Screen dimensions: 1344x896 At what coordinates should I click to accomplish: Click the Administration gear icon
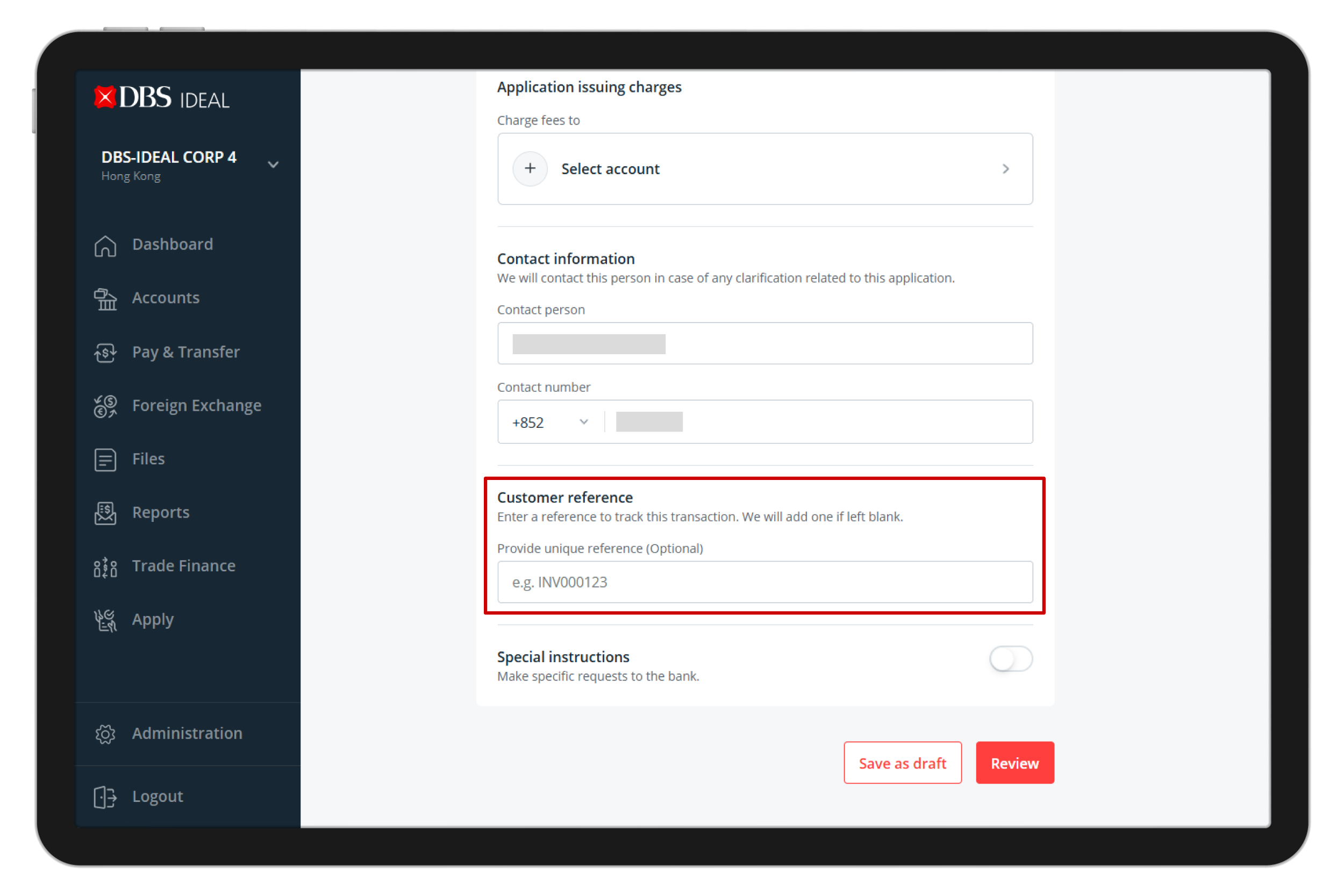(x=105, y=734)
